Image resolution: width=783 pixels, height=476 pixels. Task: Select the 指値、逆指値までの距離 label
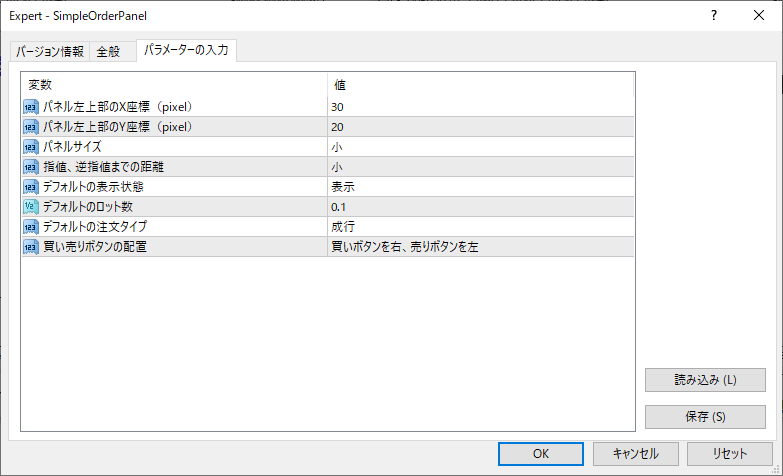tap(103, 167)
